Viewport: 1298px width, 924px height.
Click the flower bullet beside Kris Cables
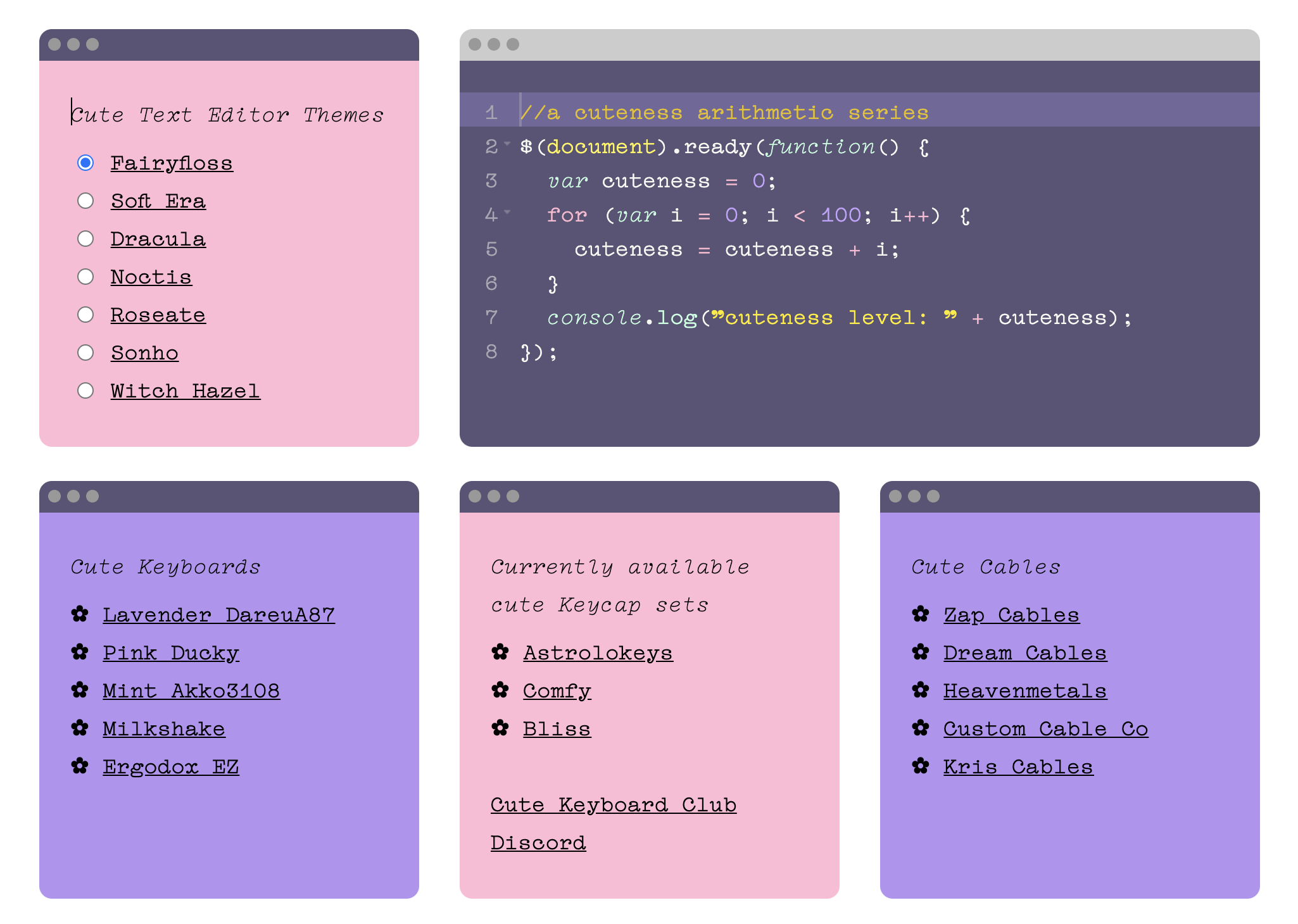pos(921,766)
